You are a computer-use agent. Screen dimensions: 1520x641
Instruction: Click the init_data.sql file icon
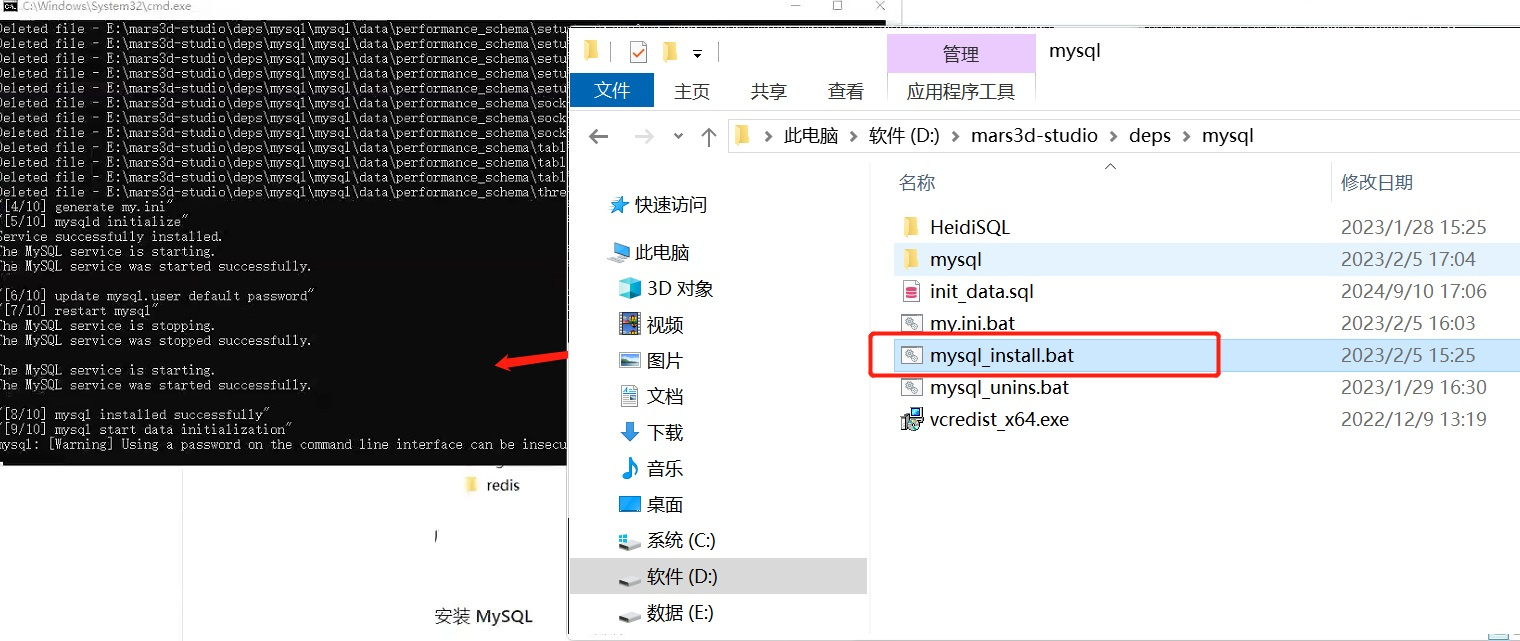click(x=911, y=291)
